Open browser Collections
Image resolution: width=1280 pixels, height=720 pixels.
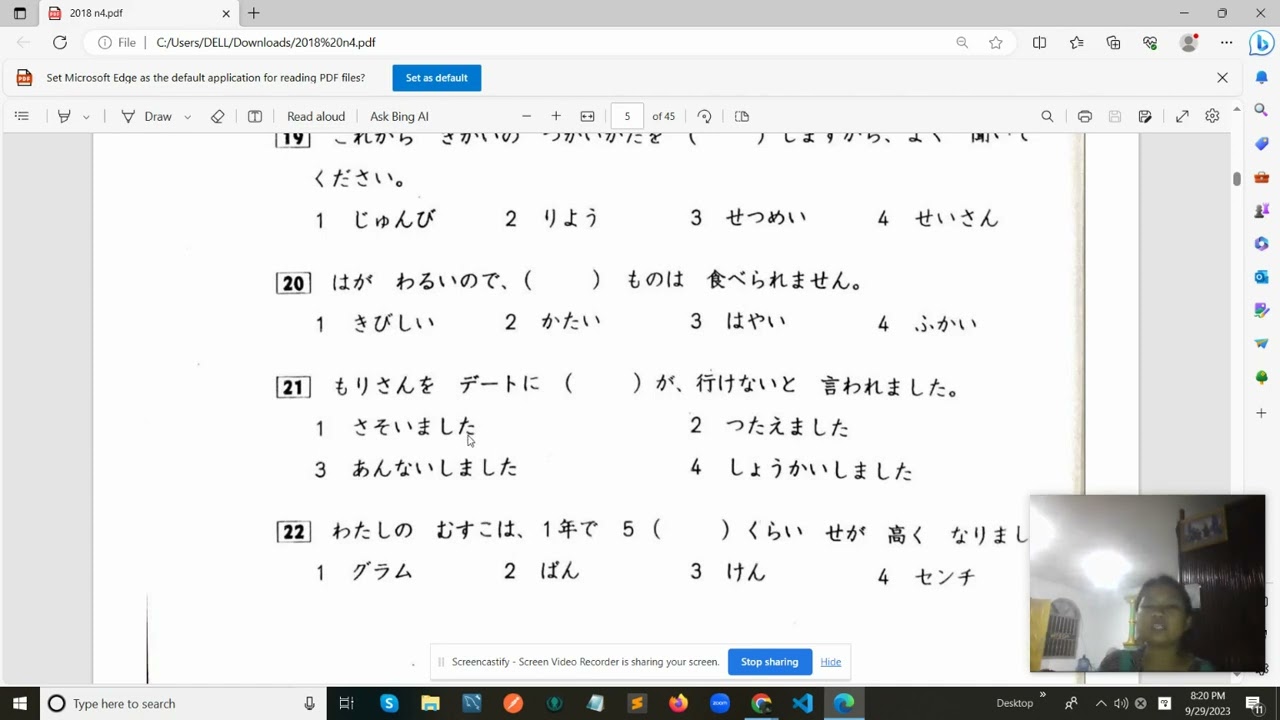tap(1113, 43)
